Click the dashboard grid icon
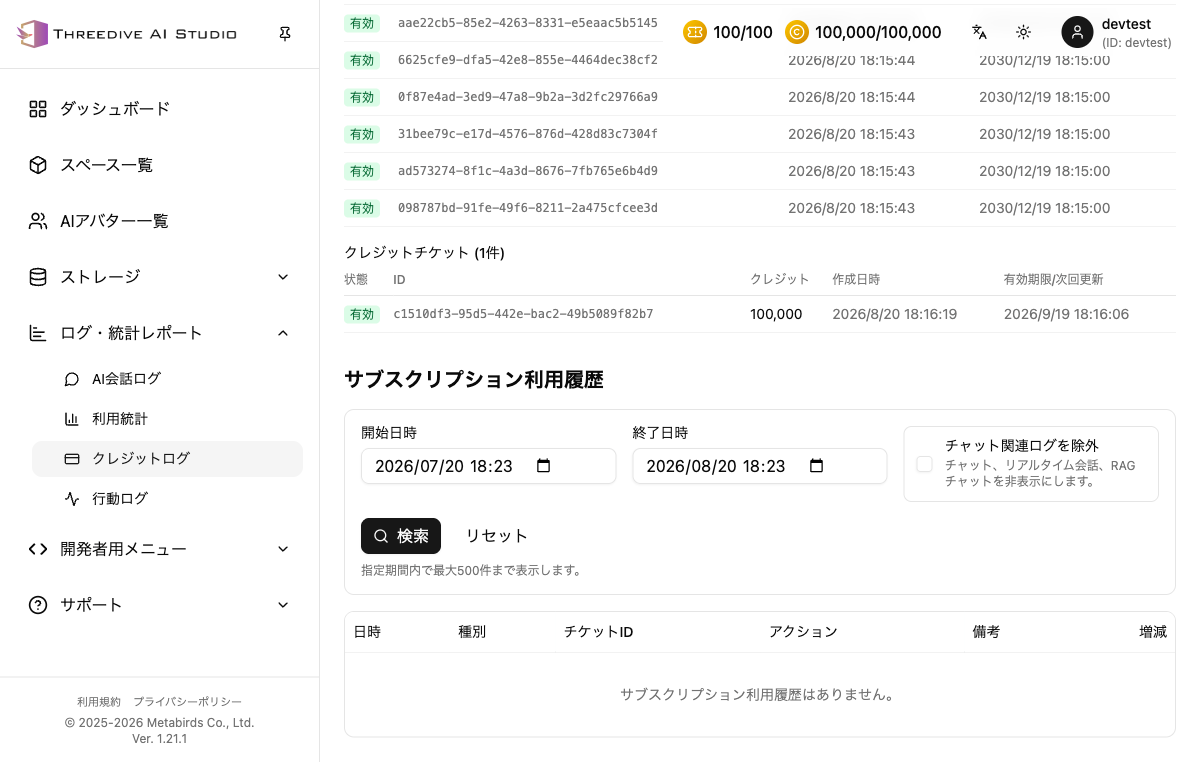 (38, 109)
